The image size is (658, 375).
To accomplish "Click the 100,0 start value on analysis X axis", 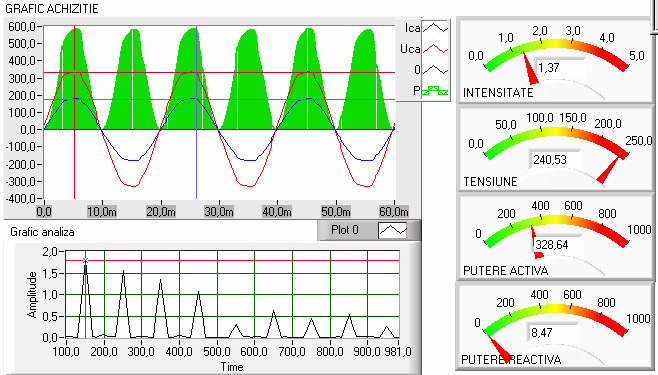I will (66, 352).
